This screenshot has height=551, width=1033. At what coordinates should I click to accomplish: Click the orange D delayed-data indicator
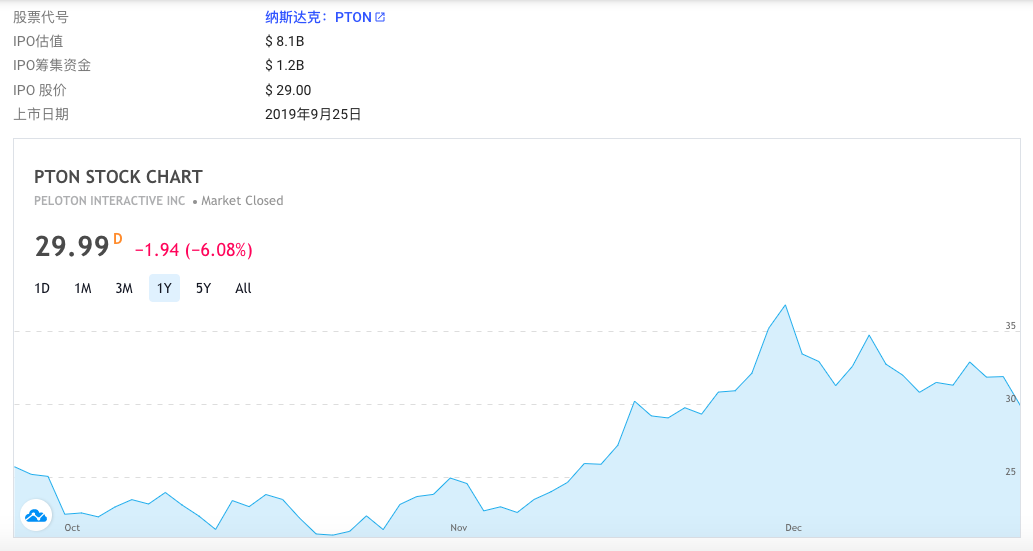point(118,239)
